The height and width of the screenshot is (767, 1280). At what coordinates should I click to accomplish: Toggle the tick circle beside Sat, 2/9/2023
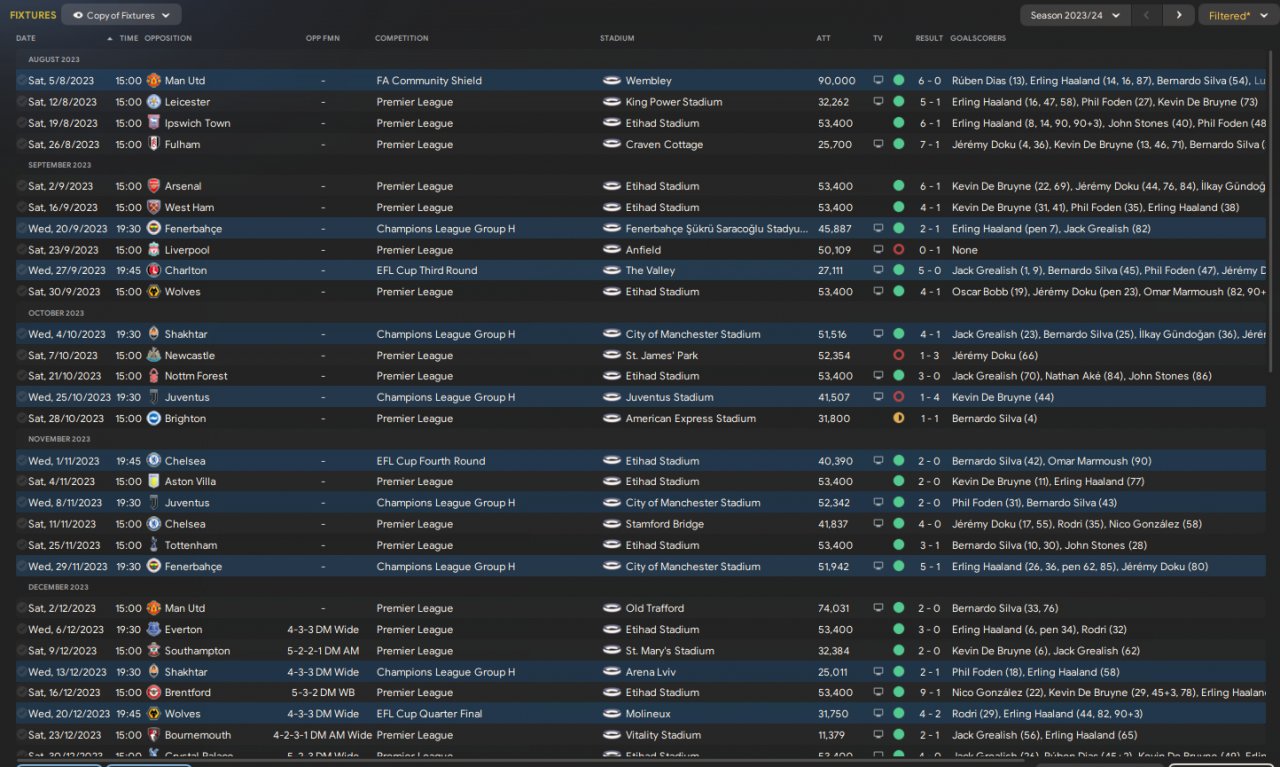point(22,186)
